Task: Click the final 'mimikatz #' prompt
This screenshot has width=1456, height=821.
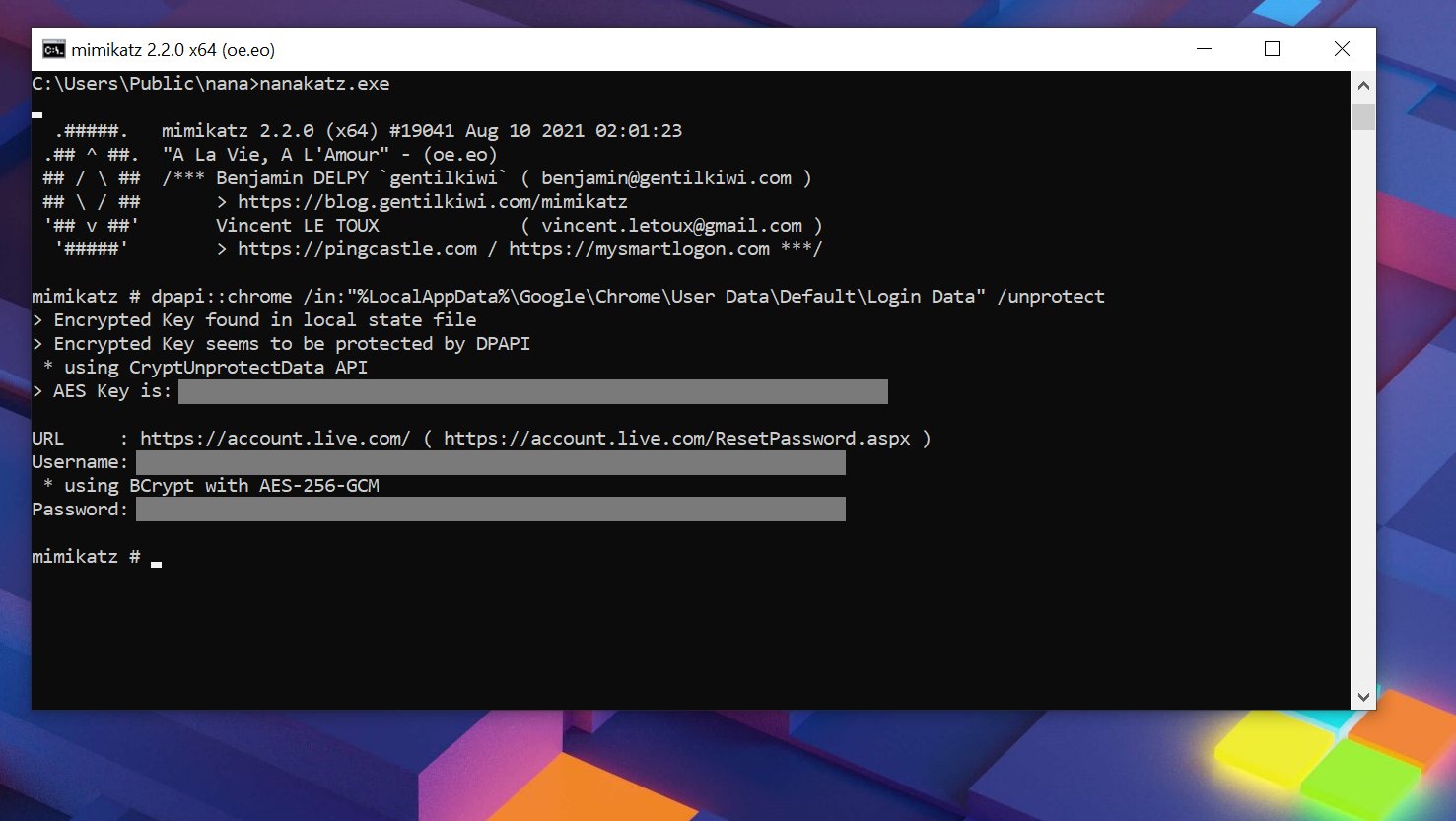Action: [x=86, y=557]
